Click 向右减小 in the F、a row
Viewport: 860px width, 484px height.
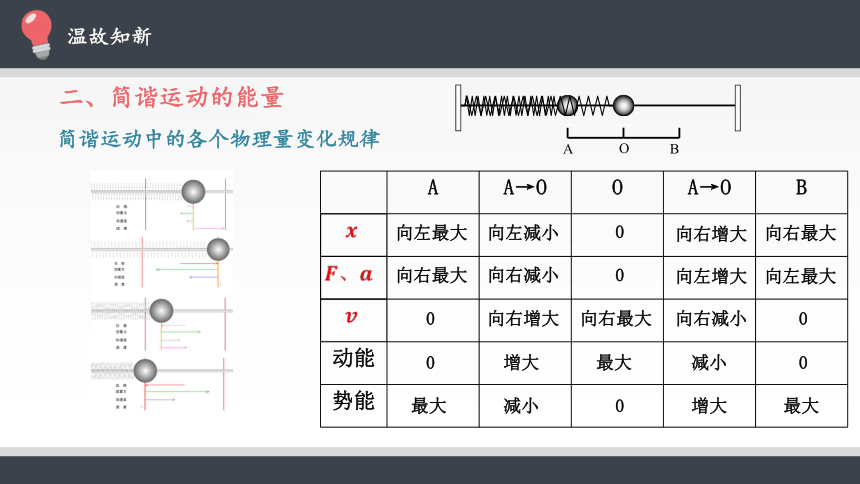pyautogui.click(x=523, y=275)
